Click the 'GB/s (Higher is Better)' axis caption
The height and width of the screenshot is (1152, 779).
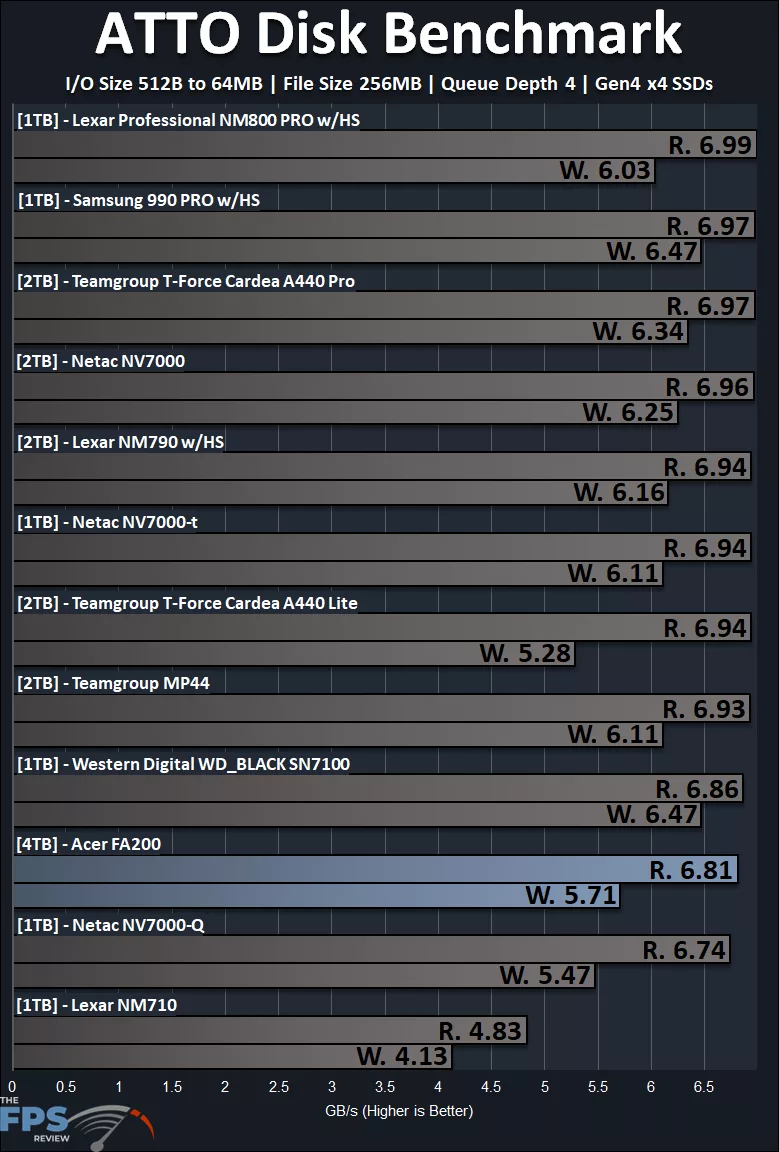click(399, 1111)
